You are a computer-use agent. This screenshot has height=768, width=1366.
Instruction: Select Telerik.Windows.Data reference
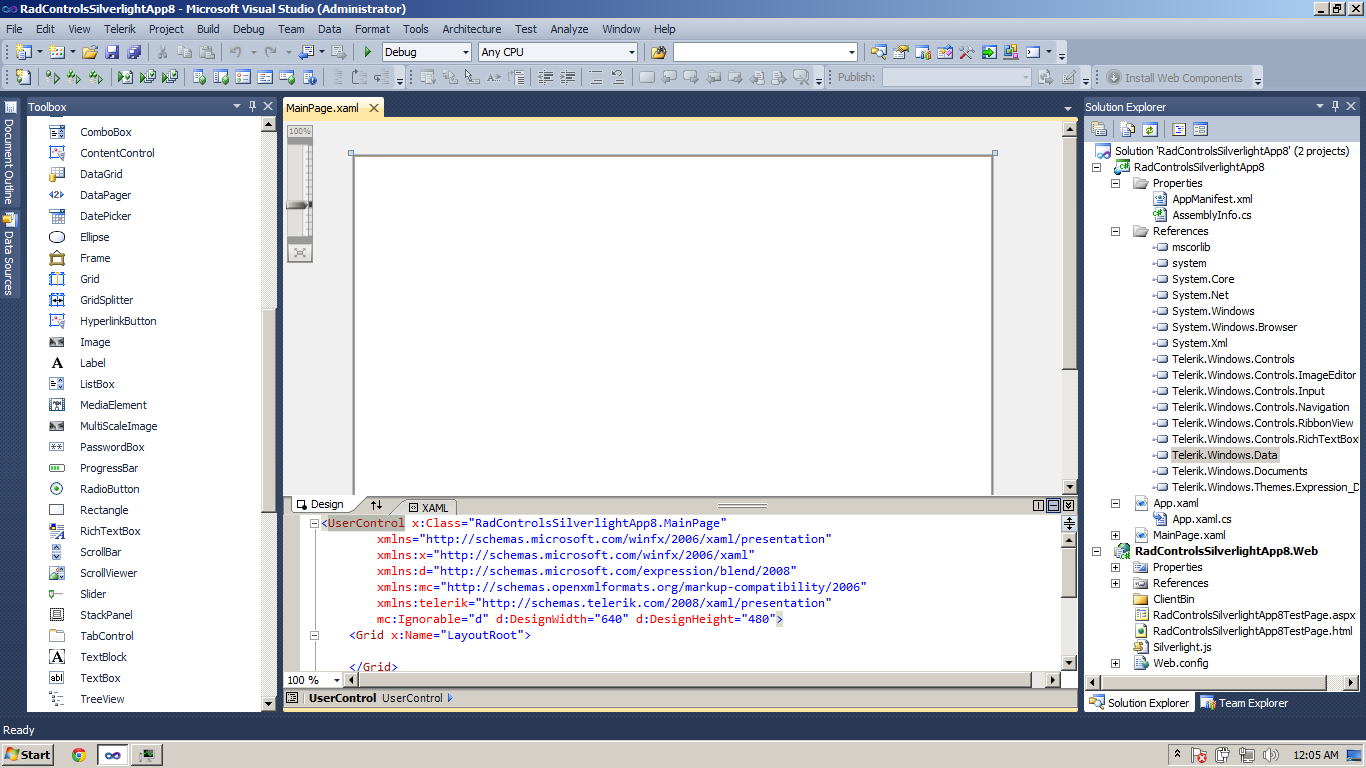1224,455
